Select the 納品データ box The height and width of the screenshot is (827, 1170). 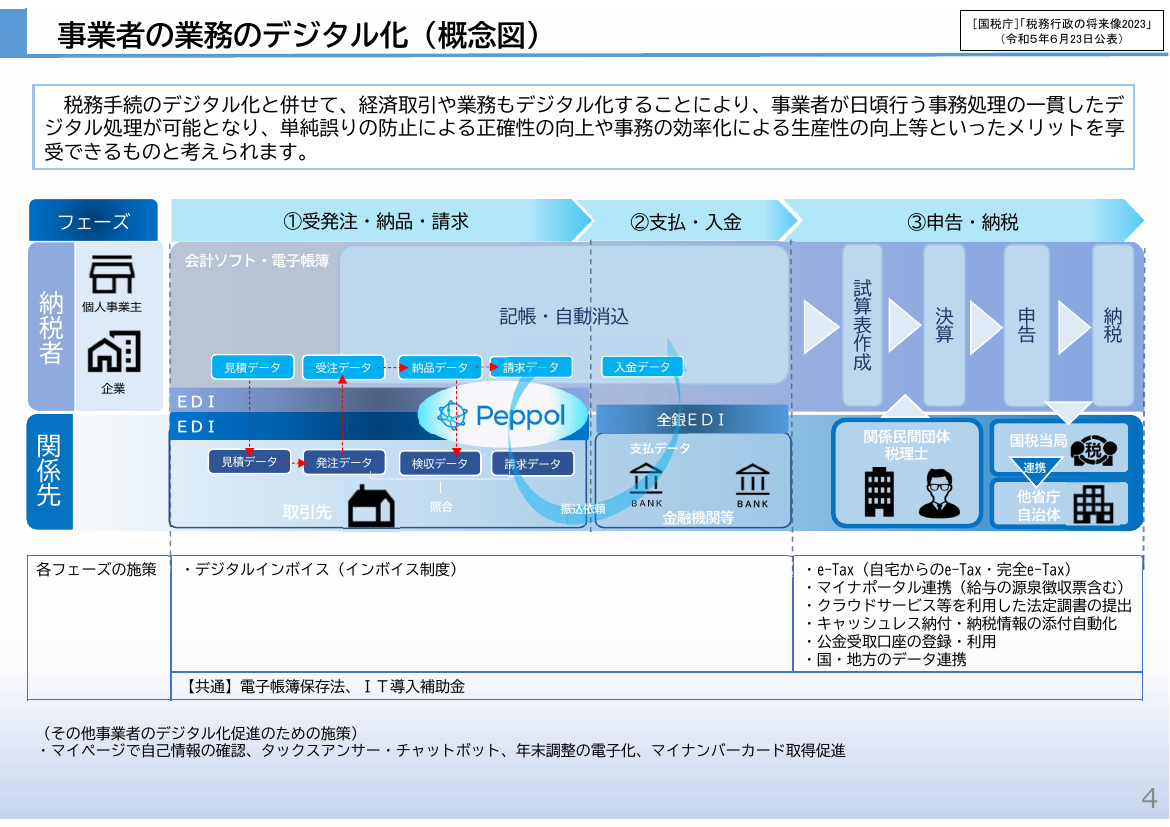[439, 367]
